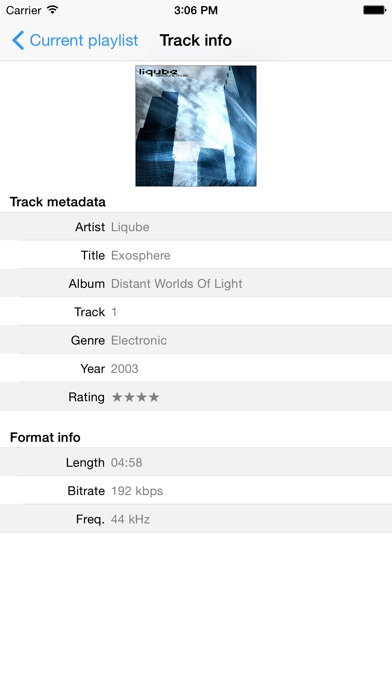392x696 pixels.
Task: Tap the Wi-Fi status icon
Action: (53, 10)
